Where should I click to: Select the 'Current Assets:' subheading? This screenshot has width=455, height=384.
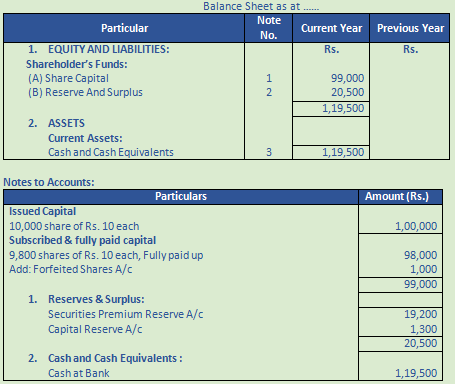pos(85,138)
